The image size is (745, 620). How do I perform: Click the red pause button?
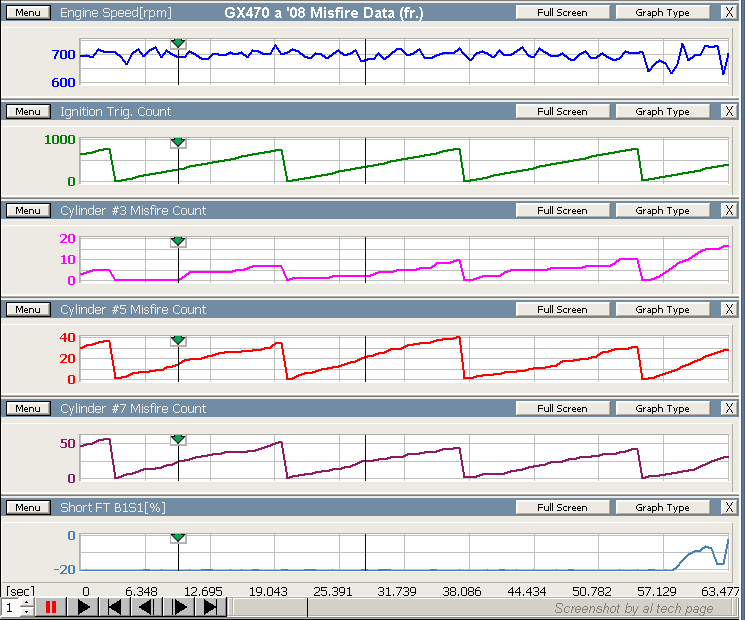50,607
